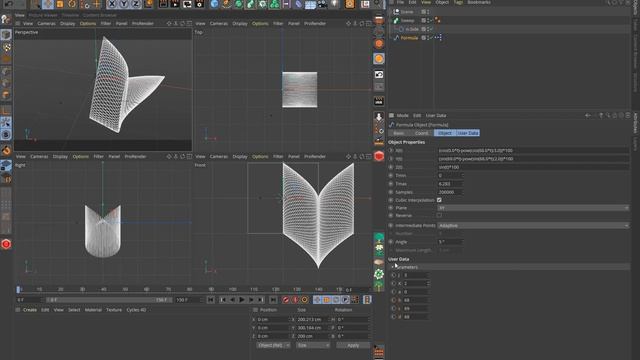Select the Rotate tool in top toolbar

coord(72,4)
